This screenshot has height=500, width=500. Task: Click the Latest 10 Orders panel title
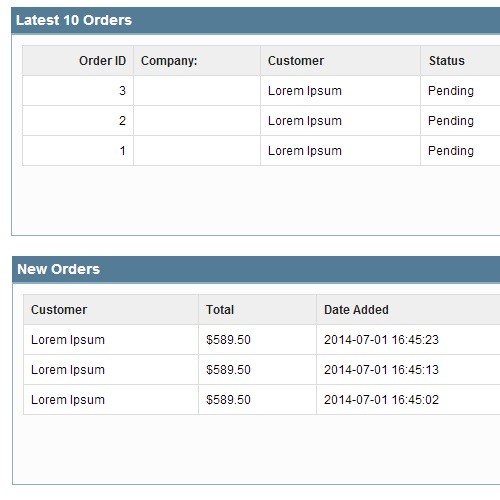point(74,20)
